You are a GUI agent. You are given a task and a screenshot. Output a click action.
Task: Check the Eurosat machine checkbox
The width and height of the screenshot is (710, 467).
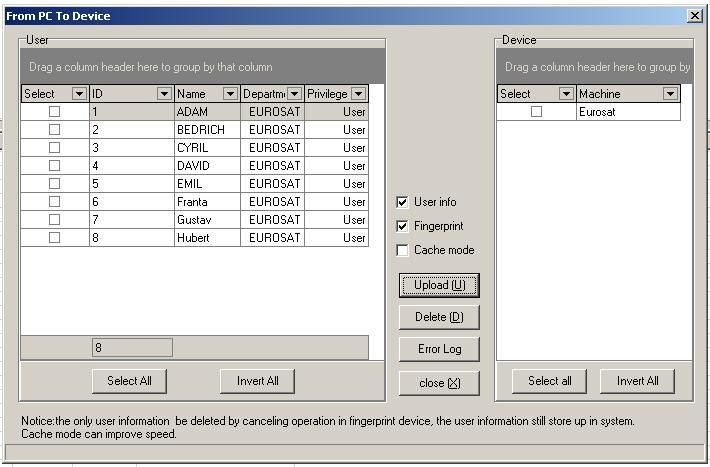536,112
